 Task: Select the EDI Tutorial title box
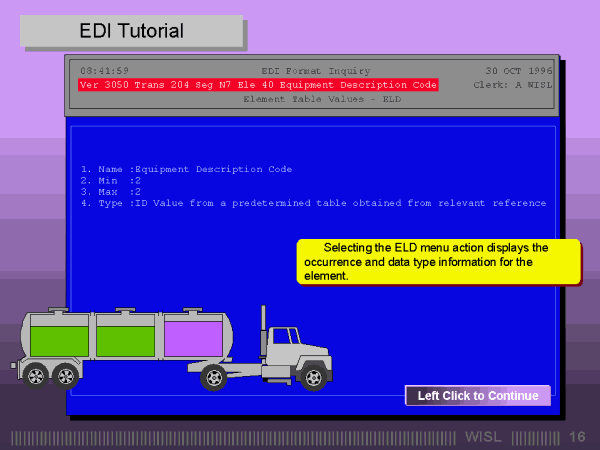pyautogui.click(x=132, y=31)
